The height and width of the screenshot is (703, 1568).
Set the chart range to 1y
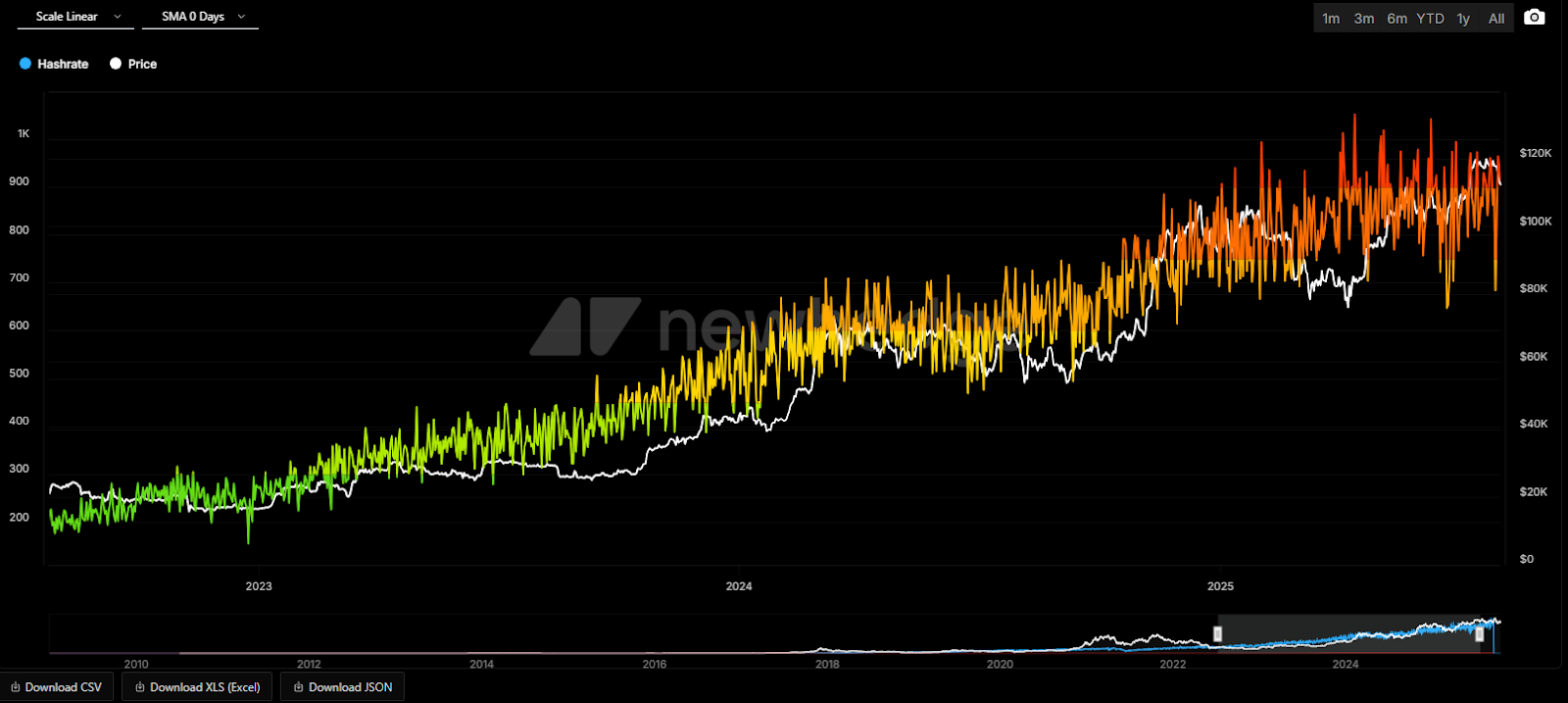[1463, 19]
